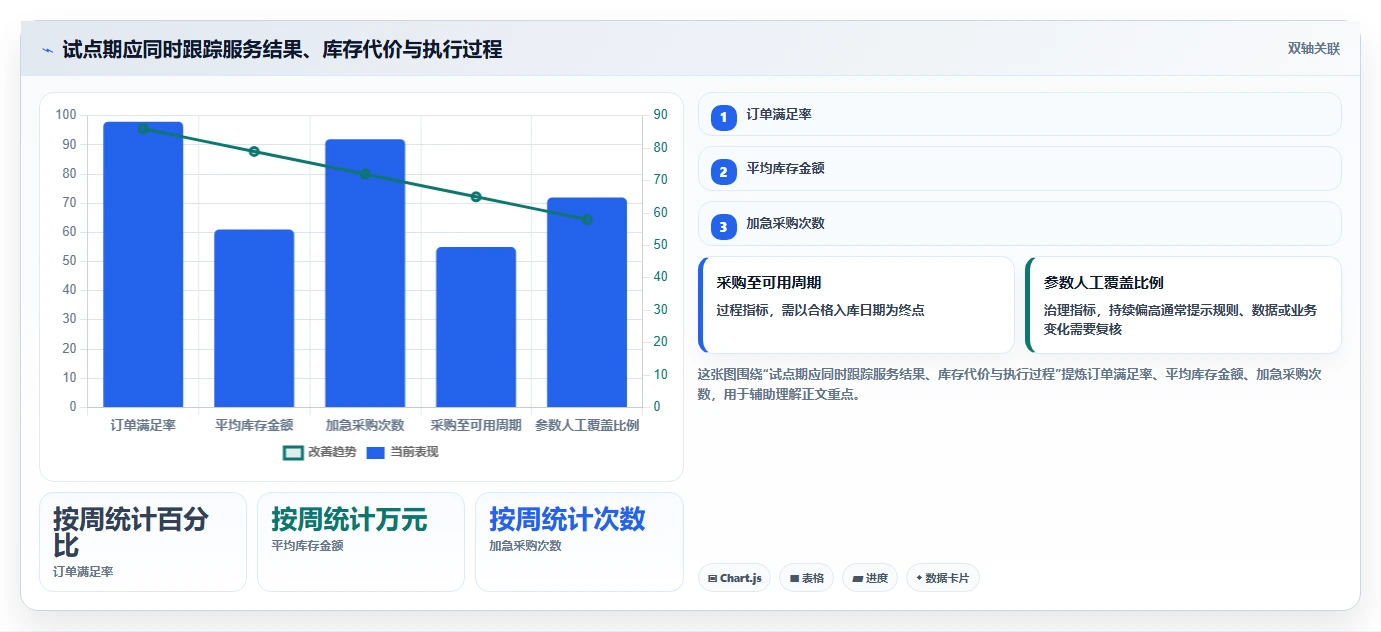Click x-axis label 订单满足率

click(143, 425)
